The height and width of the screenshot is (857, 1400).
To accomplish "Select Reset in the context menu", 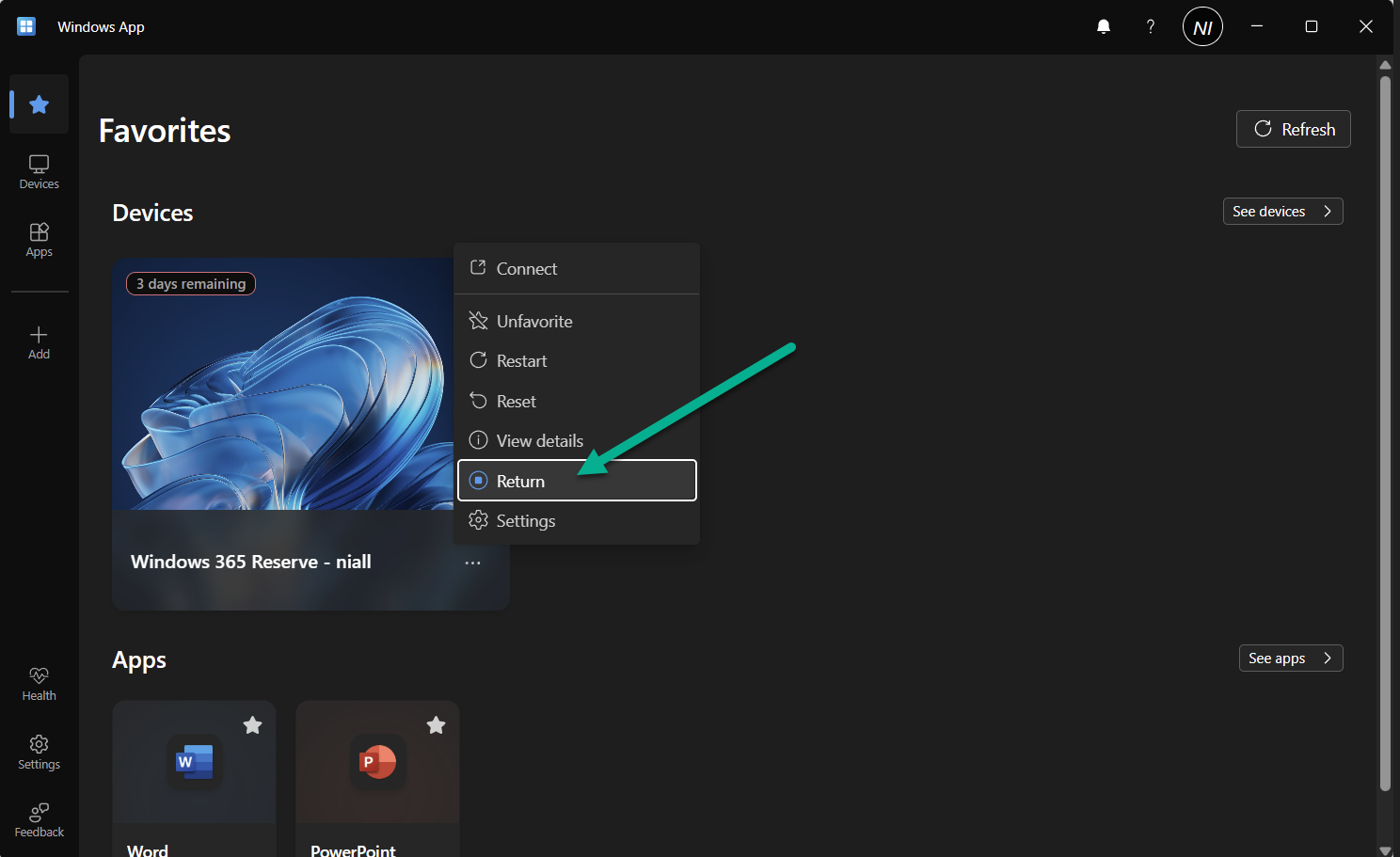I will [577, 401].
